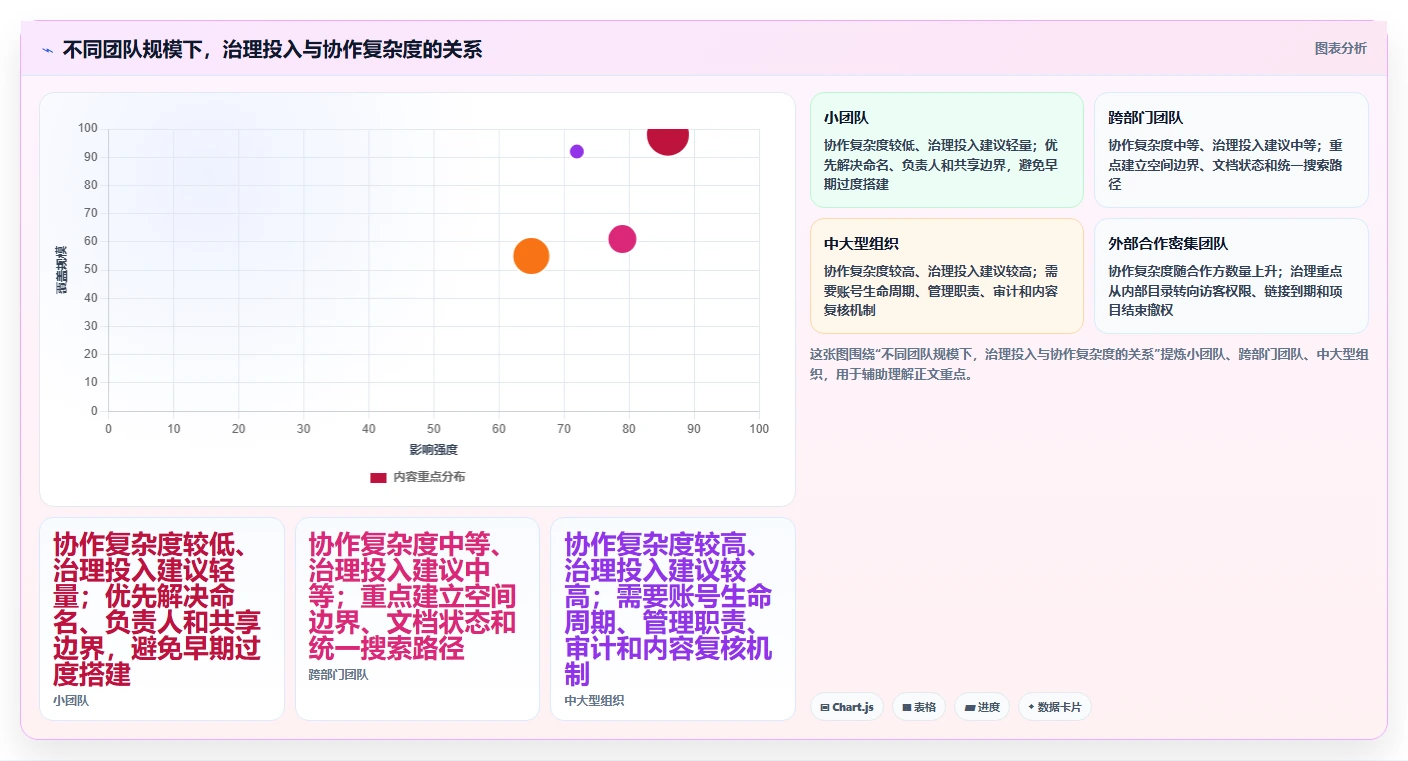Click the purple-text data card labeled 中大型组织
This screenshot has width=1408, height=761.
[x=673, y=619]
